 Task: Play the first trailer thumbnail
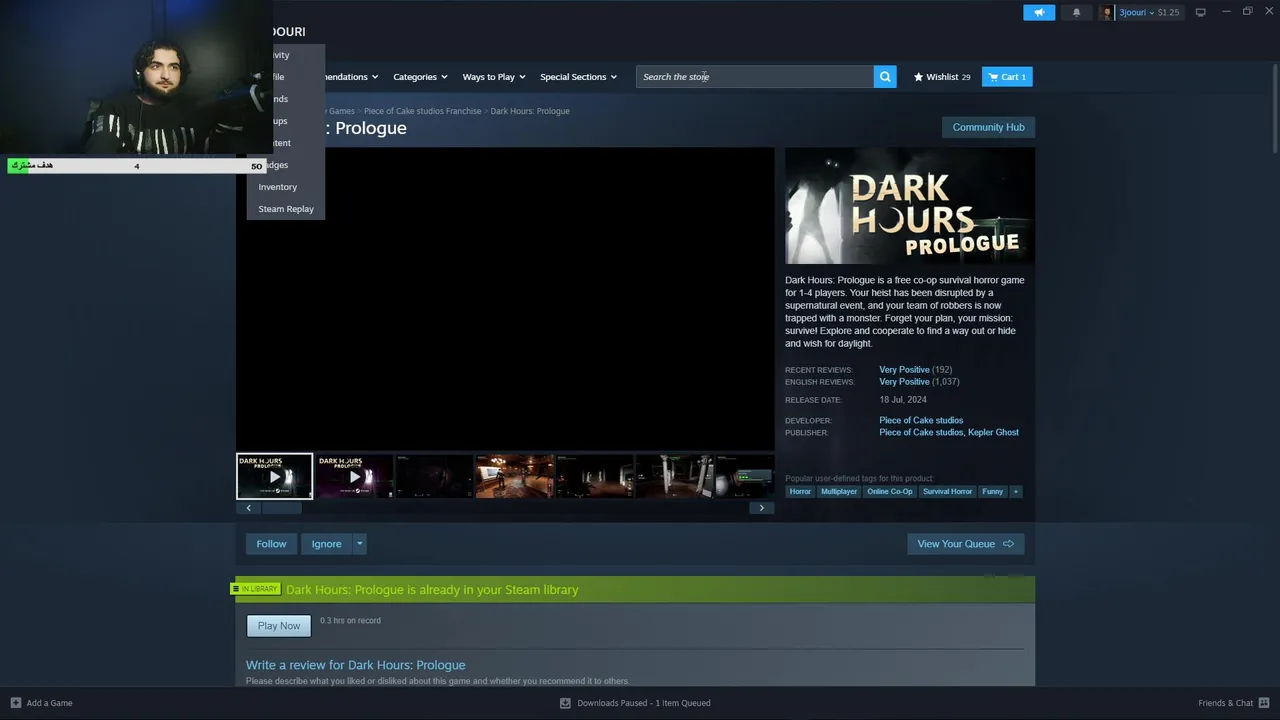(x=274, y=476)
